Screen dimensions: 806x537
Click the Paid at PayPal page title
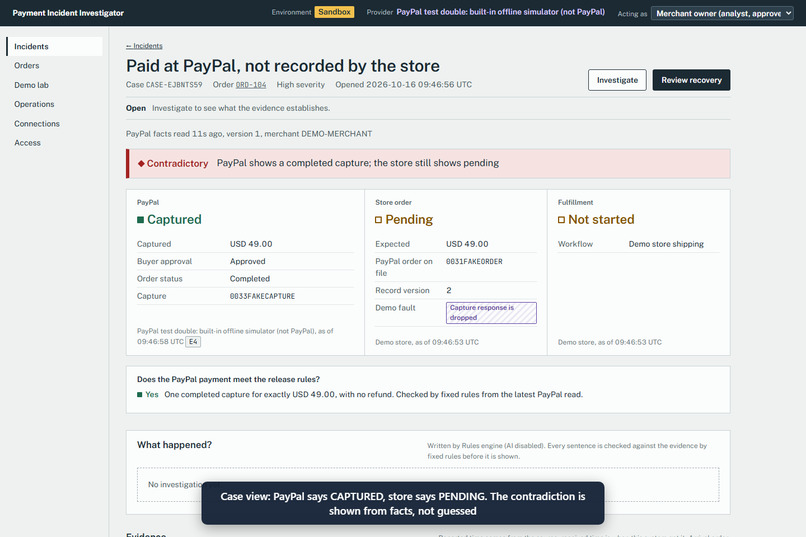point(283,66)
